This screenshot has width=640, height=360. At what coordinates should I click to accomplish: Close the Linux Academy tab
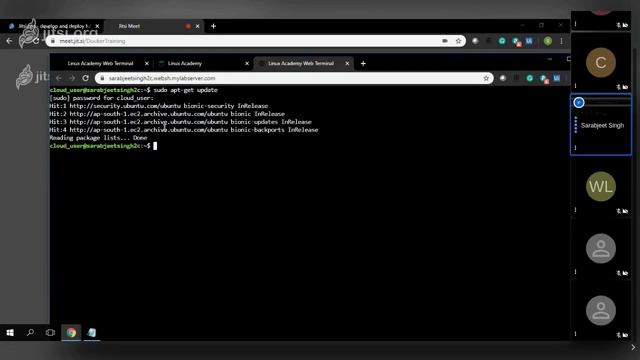[247, 63]
